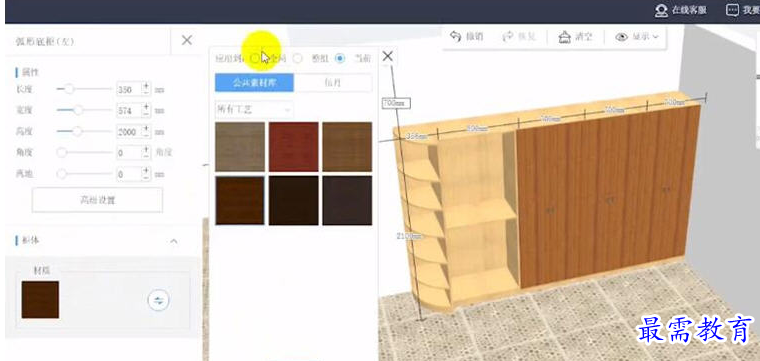Screen dimensions: 760x361
Task: Click the 清空 text label
Action: (x=583, y=37)
